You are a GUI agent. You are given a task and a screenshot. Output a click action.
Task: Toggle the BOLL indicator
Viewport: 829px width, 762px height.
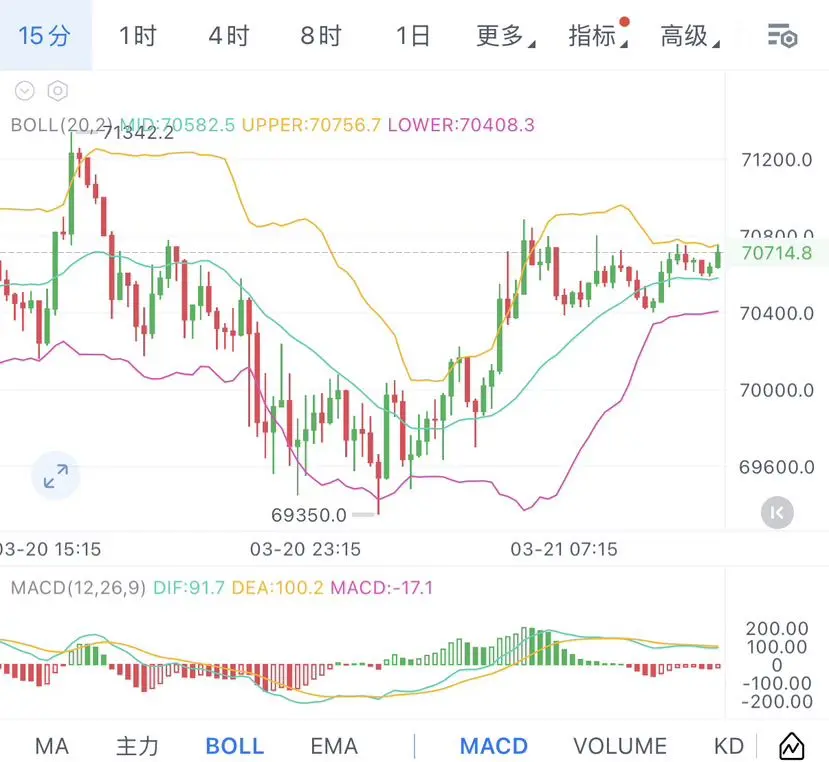click(x=235, y=746)
